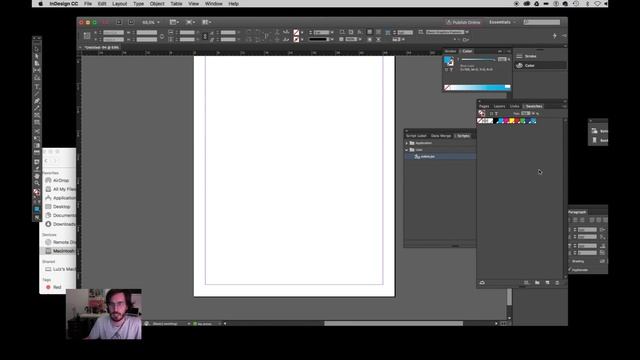Select the Pen tool
The image size is (640, 360).
37,101
